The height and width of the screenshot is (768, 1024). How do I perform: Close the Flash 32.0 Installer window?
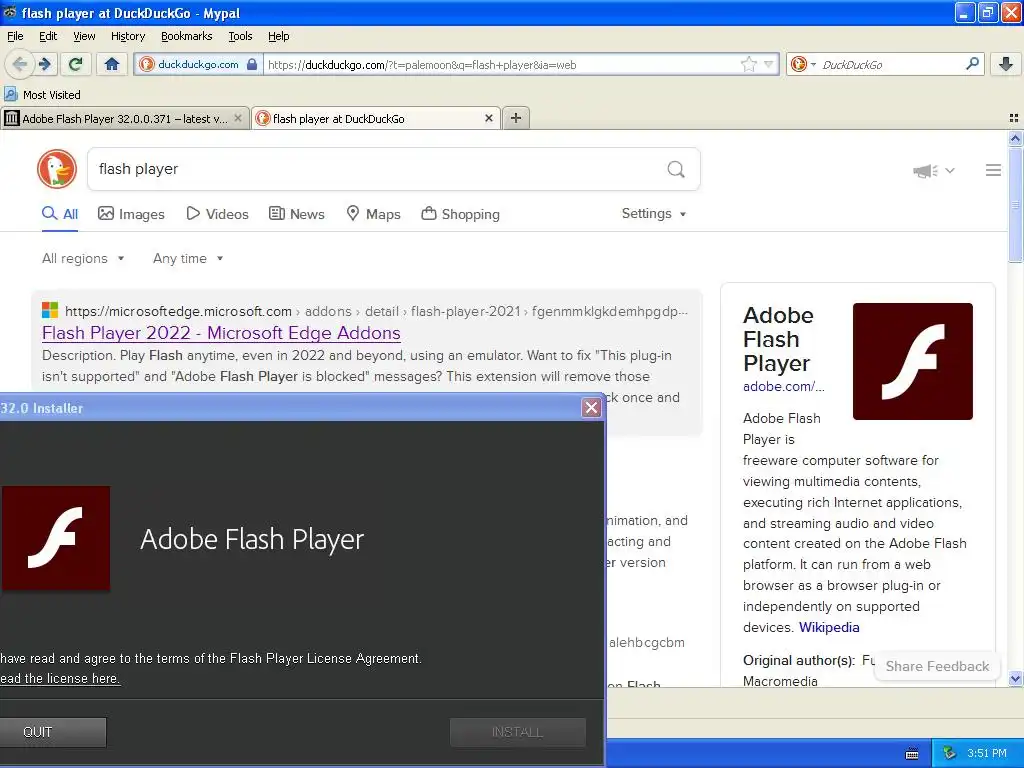click(592, 408)
